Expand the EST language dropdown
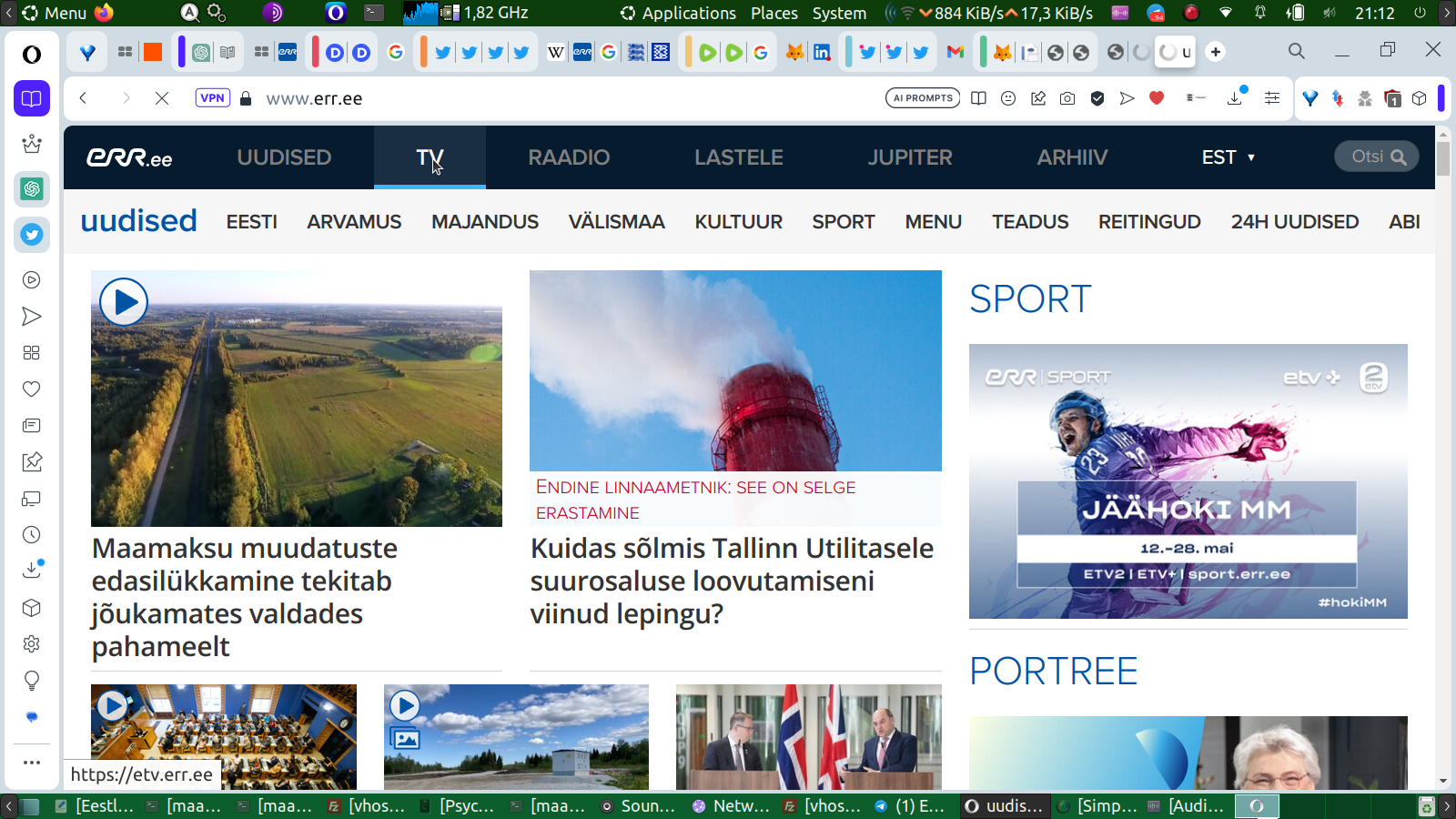This screenshot has width=1456, height=819. point(1228,157)
